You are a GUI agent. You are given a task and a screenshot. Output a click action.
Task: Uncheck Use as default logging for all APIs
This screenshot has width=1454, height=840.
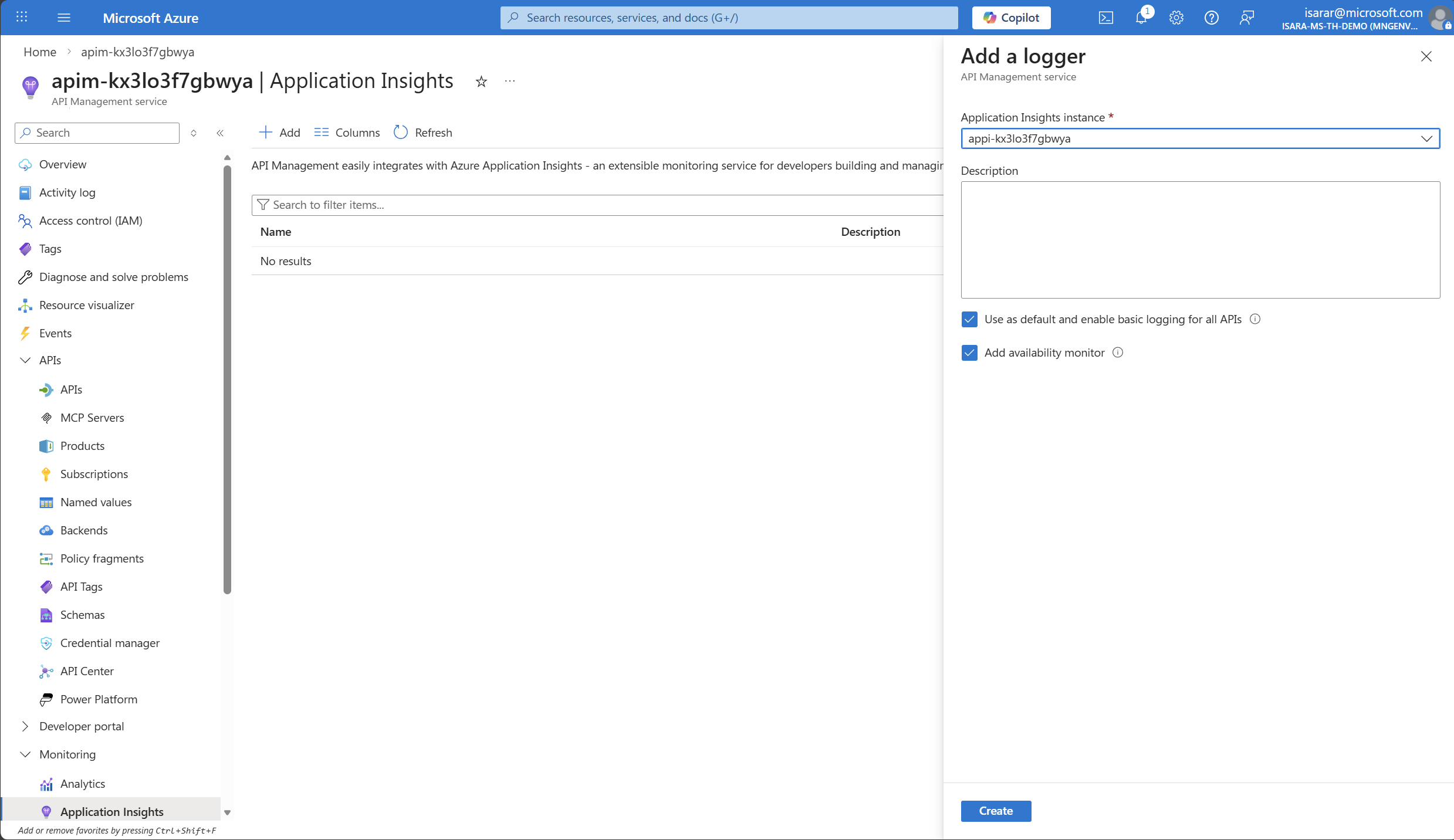click(969, 319)
